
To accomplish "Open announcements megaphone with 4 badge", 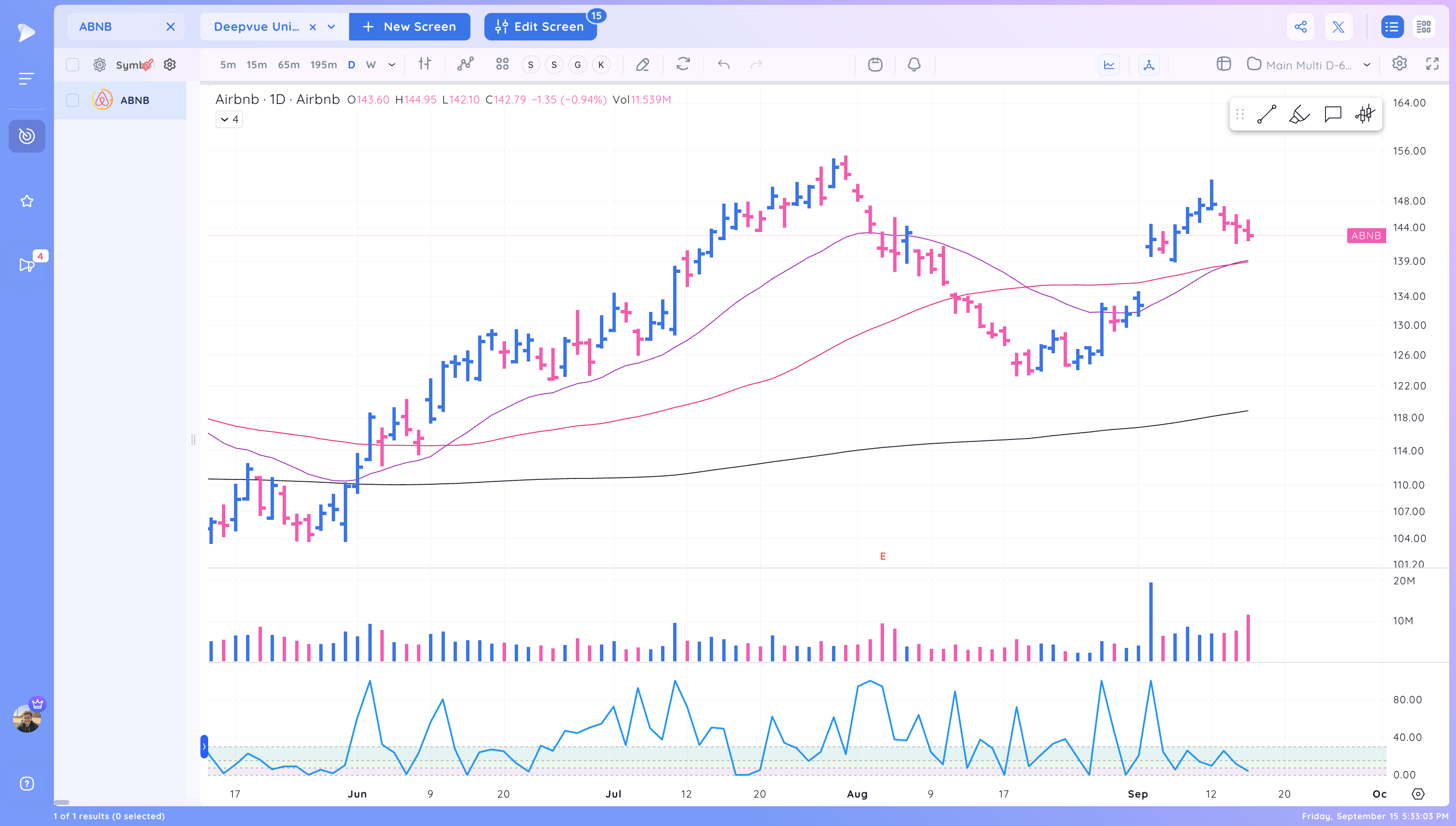I will point(26,264).
